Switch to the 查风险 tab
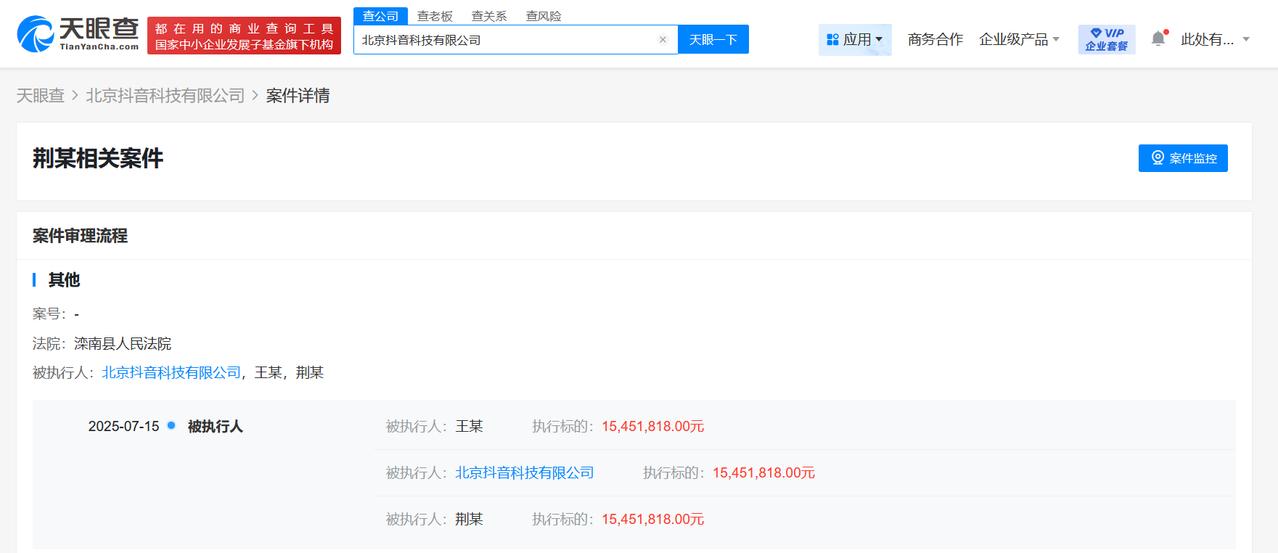 point(543,16)
